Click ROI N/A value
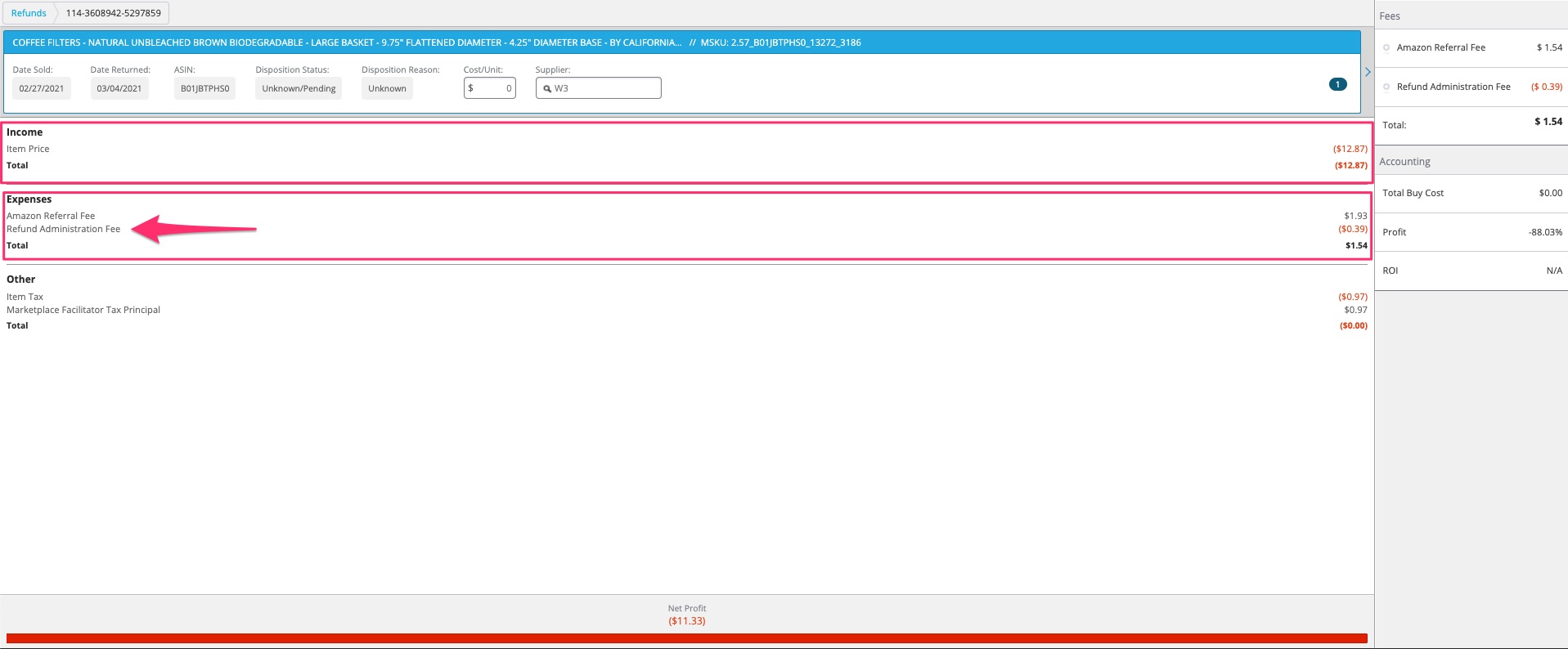Viewport: 1568px width, 649px height. 1554,271
